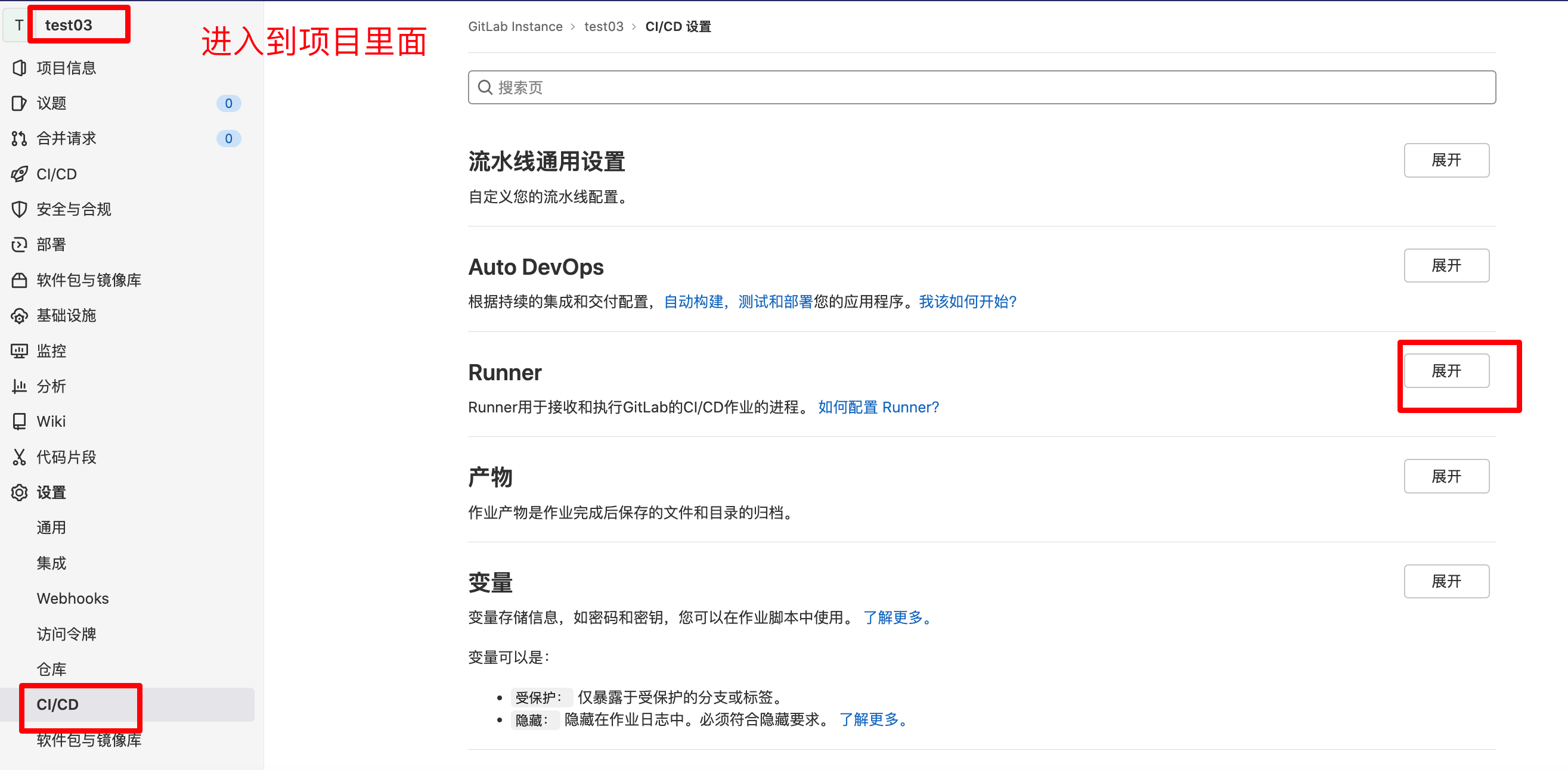Click the 搜索页 search field
The width and height of the screenshot is (1568, 770).
[981, 87]
